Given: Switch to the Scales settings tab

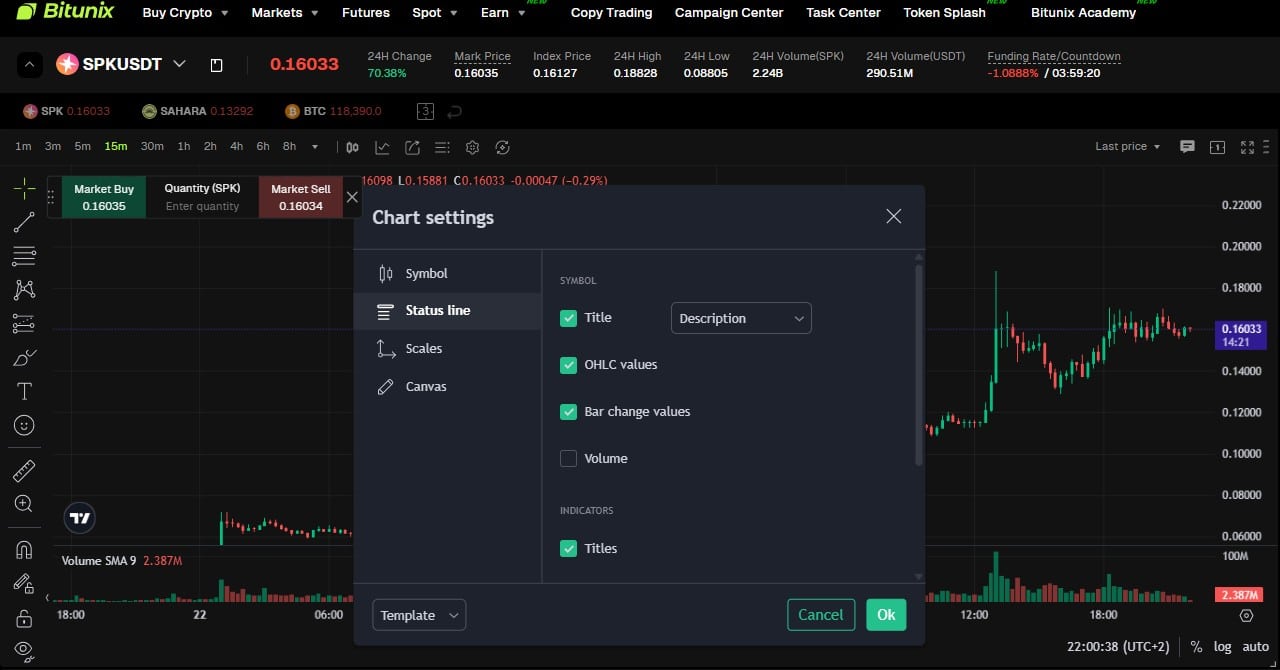Looking at the screenshot, I should pyautogui.click(x=424, y=348).
